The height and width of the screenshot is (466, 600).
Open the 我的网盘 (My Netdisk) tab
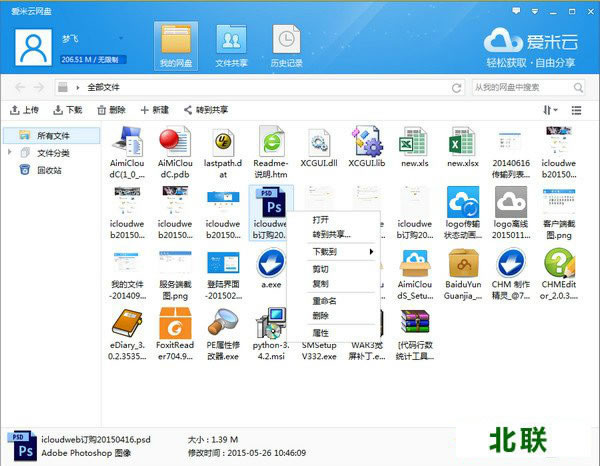[176, 47]
